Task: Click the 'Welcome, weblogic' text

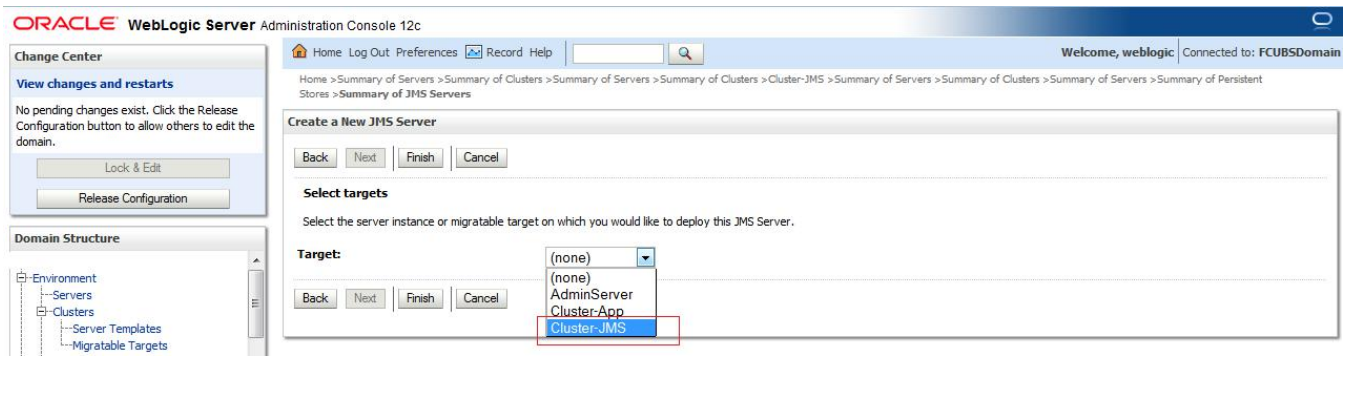Action: [x=1117, y=52]
